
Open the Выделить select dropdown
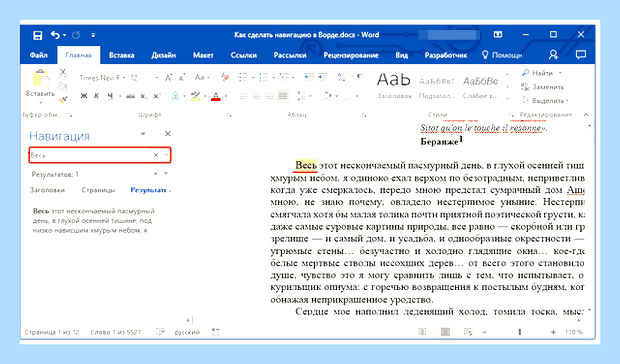(x=546, y=101)
